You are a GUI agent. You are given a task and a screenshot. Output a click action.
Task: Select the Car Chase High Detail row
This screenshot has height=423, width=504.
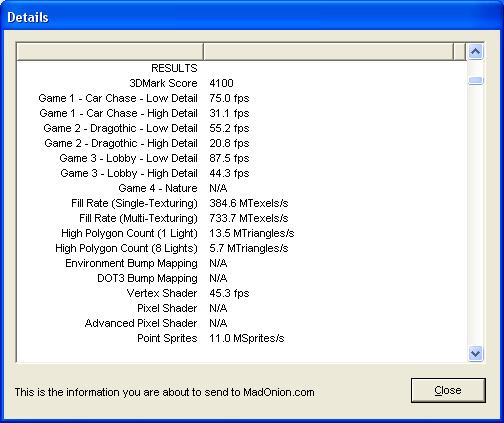[242, 113]
